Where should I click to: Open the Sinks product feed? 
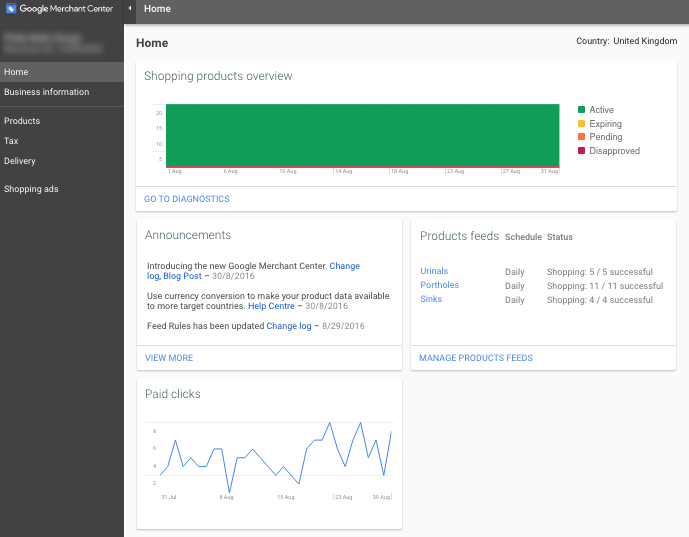coord(431,300)
